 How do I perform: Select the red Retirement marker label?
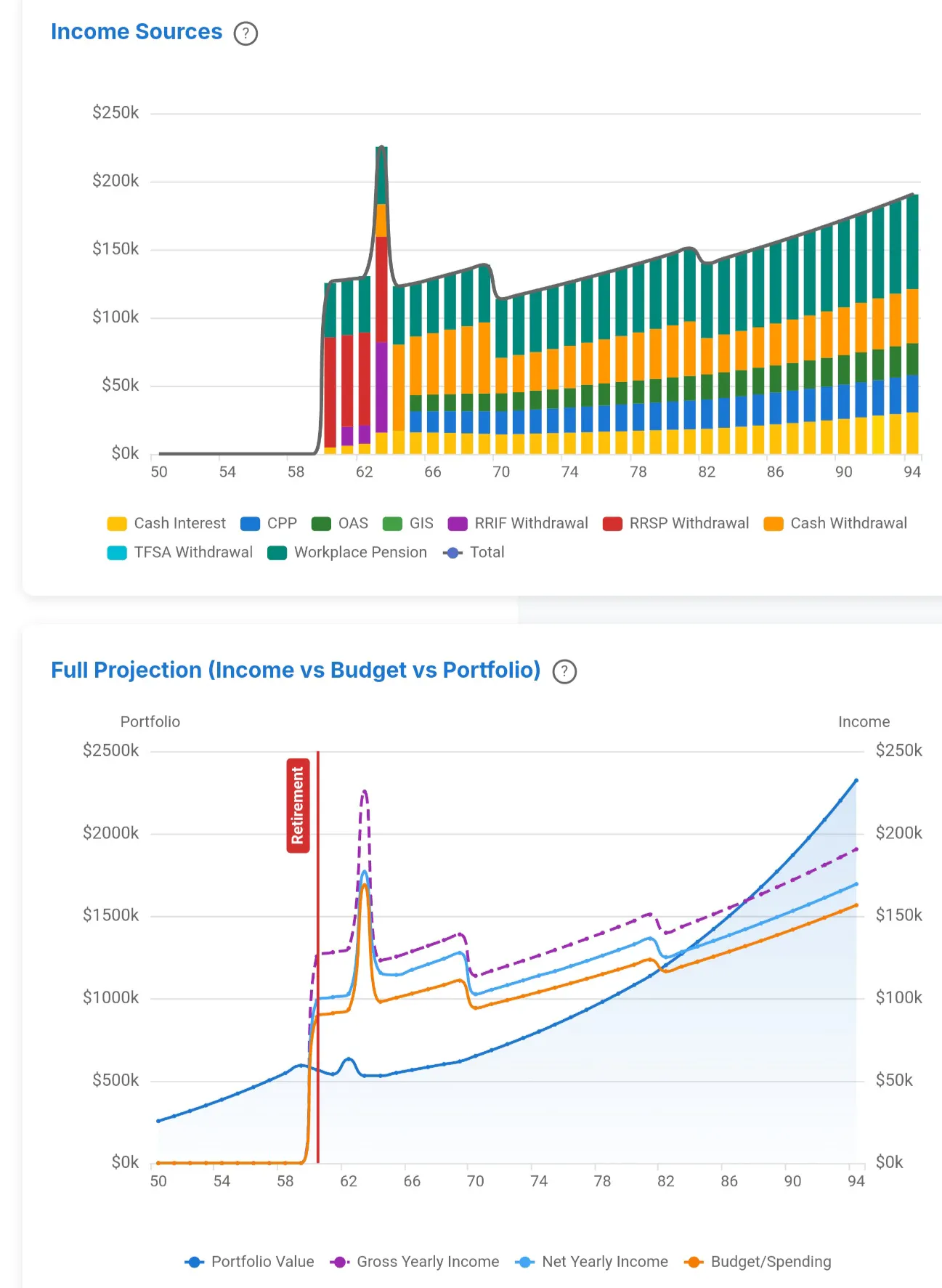click(x=298, y=806)
